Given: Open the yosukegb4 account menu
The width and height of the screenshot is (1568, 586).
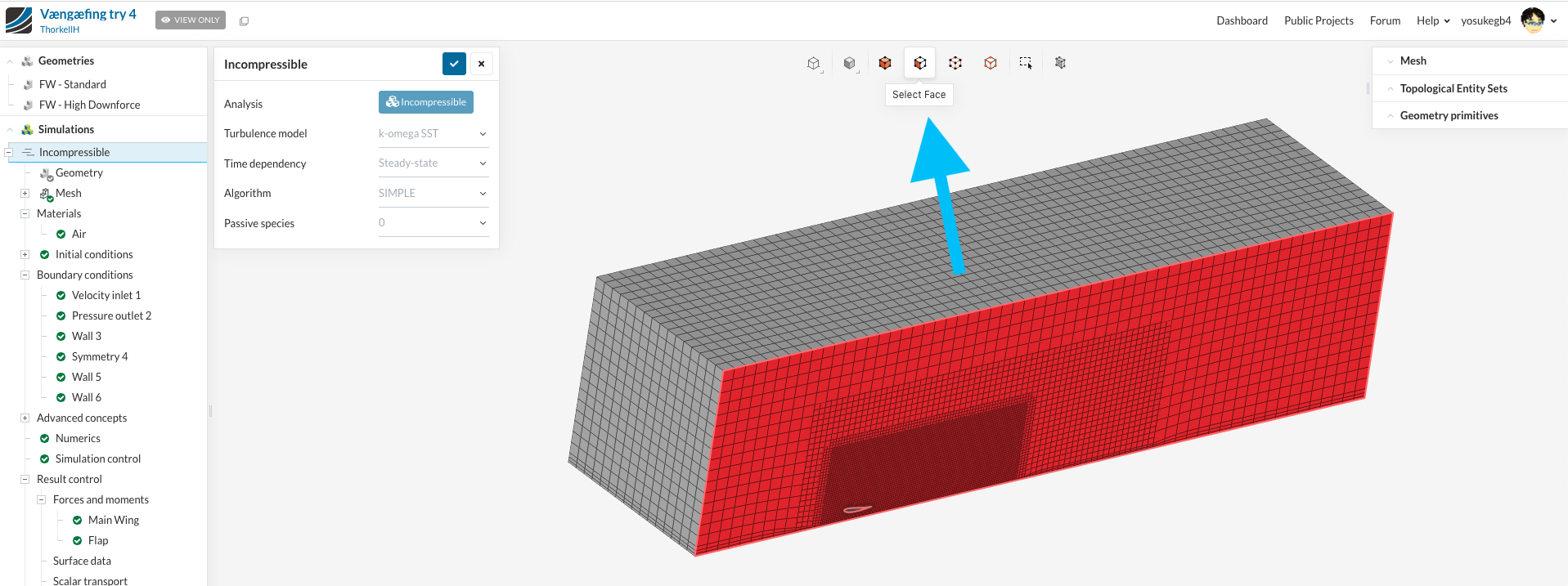Looking at the screenshot, I should [1486, 21].
